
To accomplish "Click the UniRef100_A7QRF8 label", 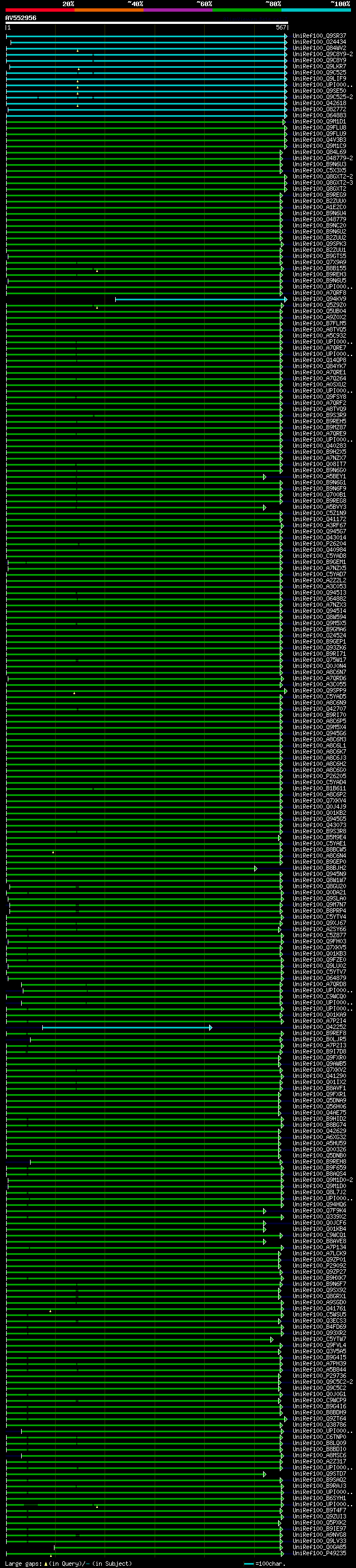I will tap(319, 293).
